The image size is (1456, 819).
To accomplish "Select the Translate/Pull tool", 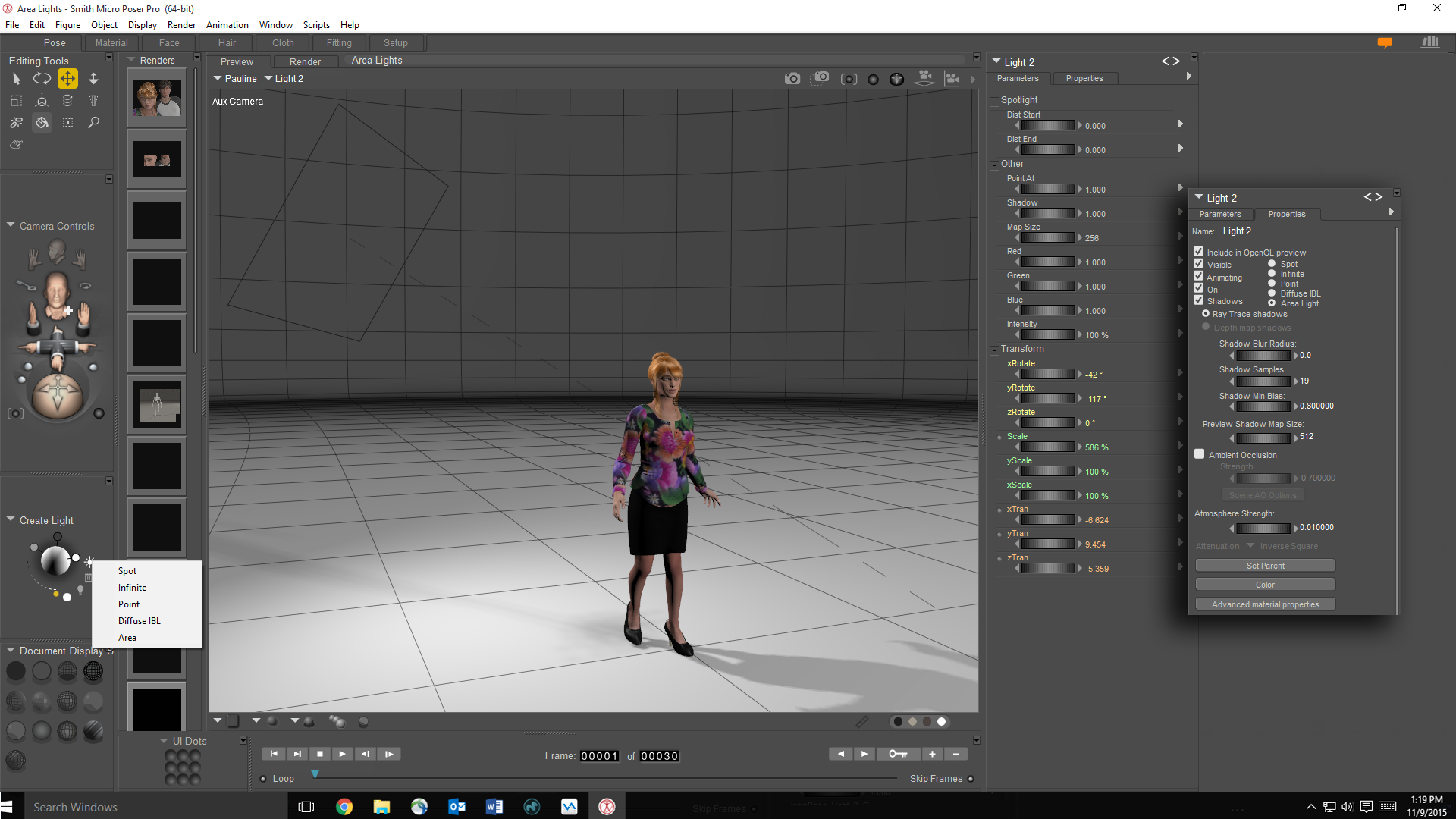I will tap(67, 79).
